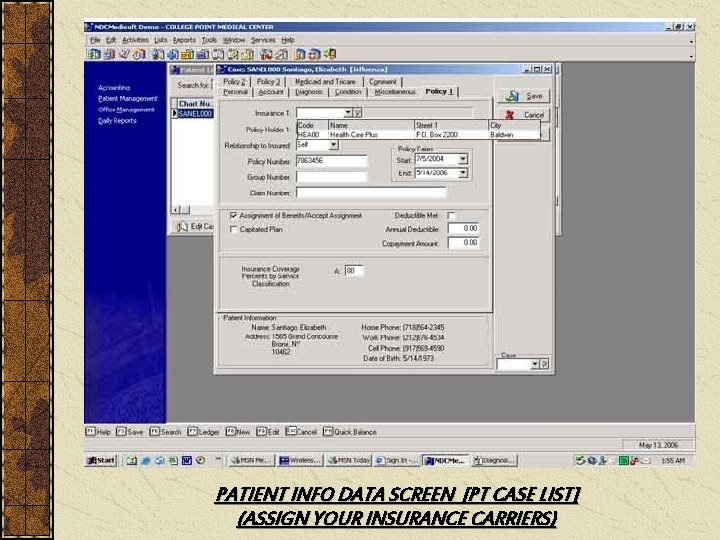Open the Policy Dates Start date dropdown
The image size is (720, 540).
tap(463, 159)
